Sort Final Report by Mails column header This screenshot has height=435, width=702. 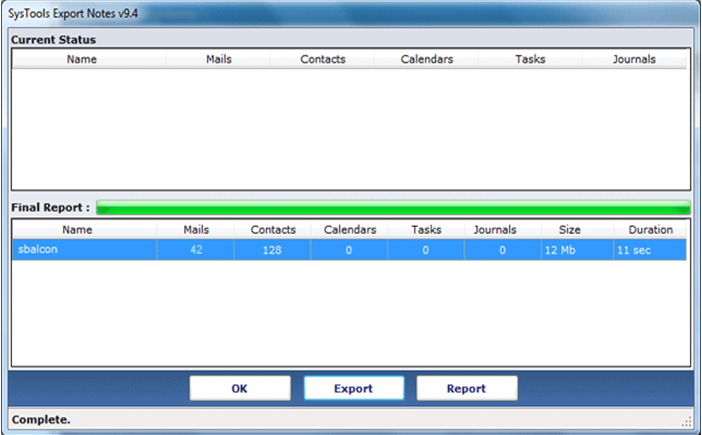(x=196, y=230)
